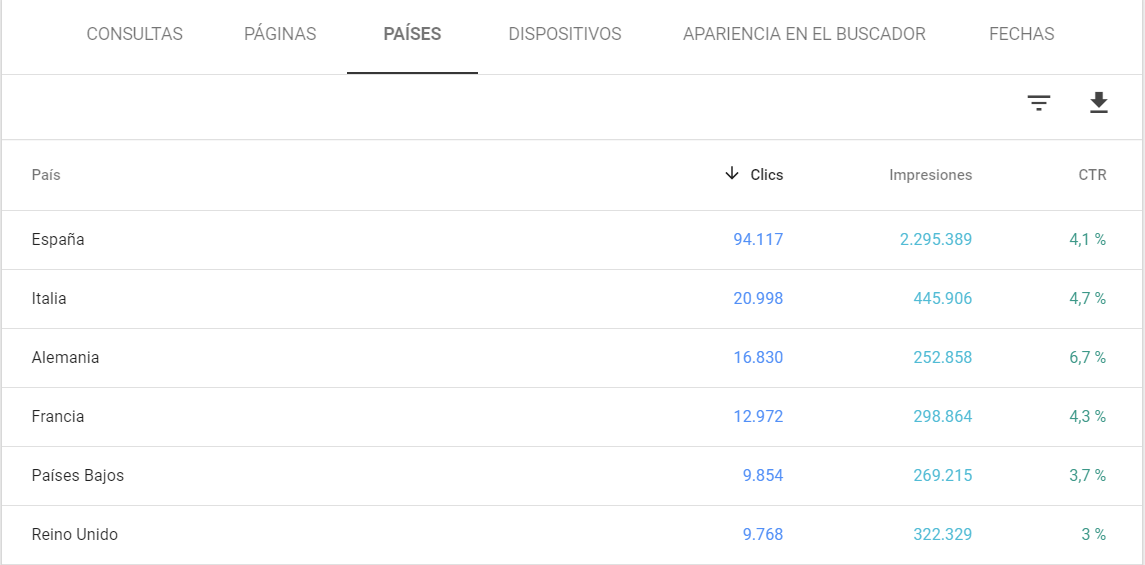Image resolution: width=1145 pixels, height=565 pixels.
Task: Sort by the CTR column header
Action: [1092, 175]
